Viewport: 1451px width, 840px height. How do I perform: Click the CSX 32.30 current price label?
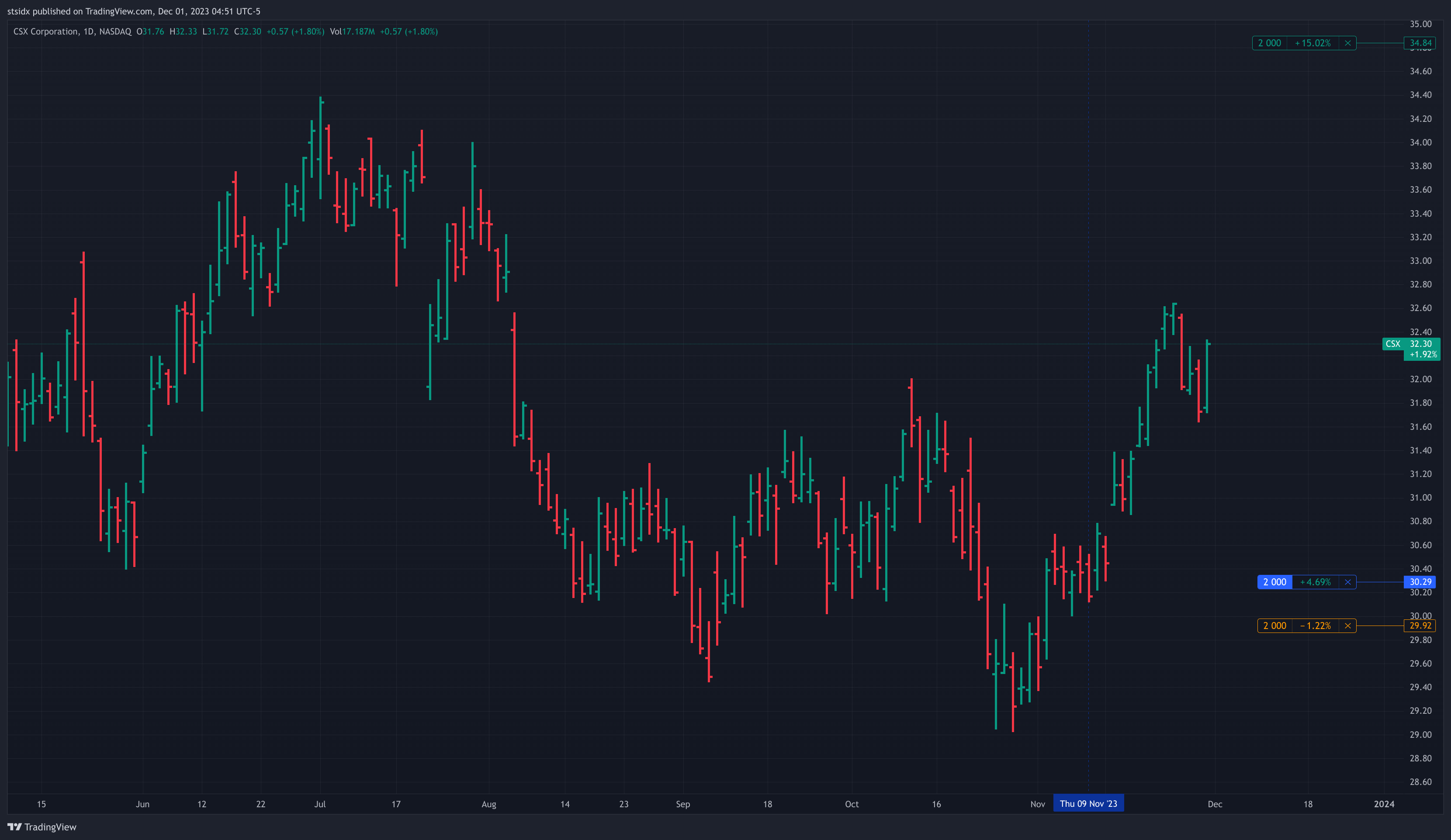pyautogui.click(x=1411, y=344)
